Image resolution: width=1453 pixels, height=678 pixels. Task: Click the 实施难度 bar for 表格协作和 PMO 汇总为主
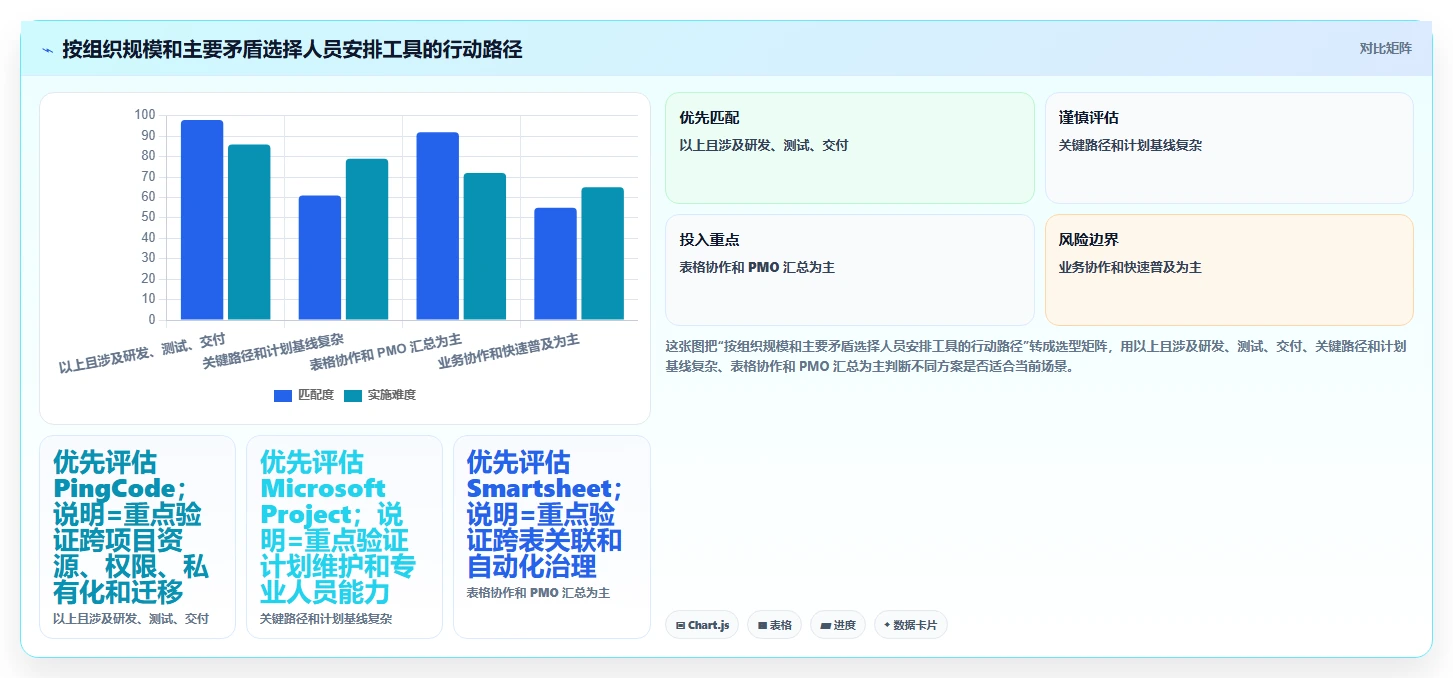point(485,246)
